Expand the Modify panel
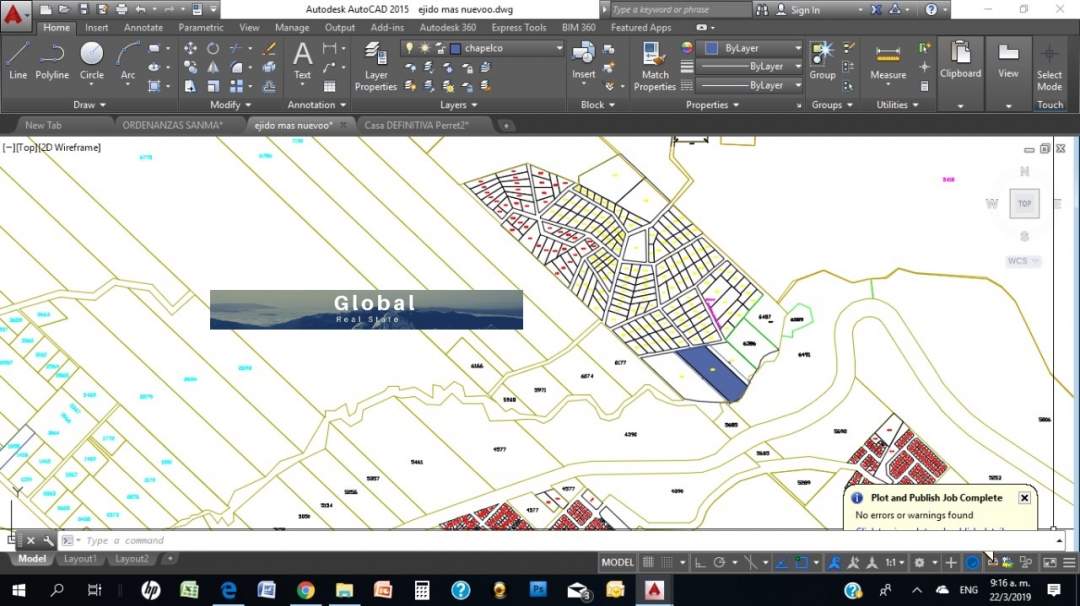The width and height of the screenshot is (1080, 606). (231, 105)
